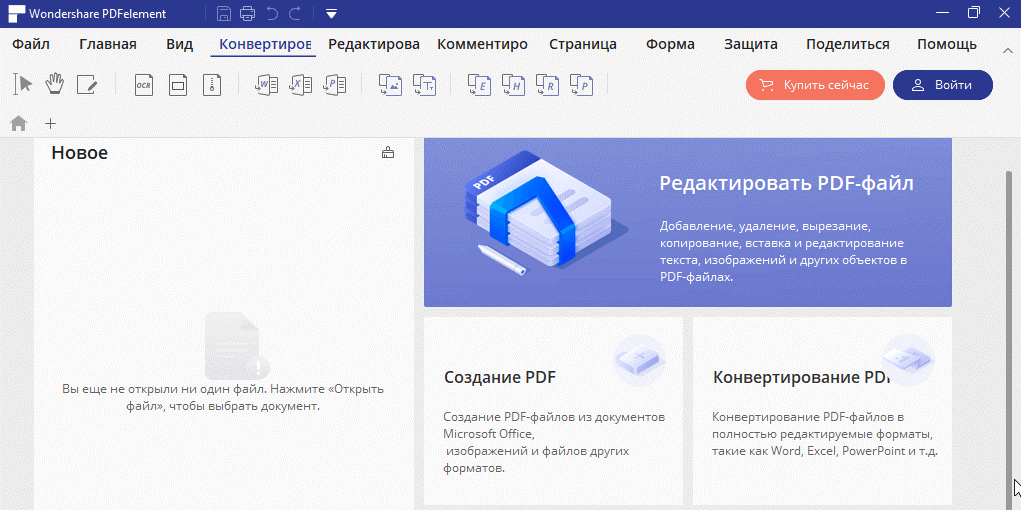Convert PDF to image
The height and width of the screenshot is (510, 1021).
tap(391, 85)
